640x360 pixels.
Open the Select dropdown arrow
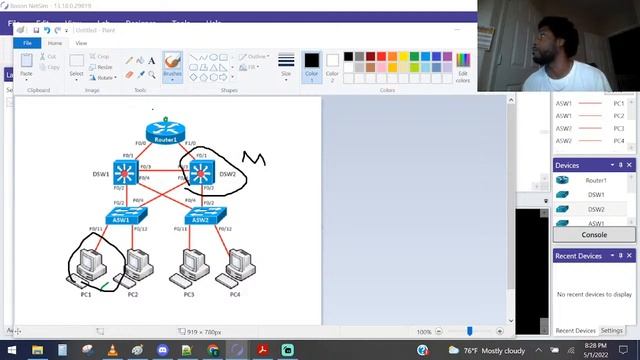tap(76, 79)
